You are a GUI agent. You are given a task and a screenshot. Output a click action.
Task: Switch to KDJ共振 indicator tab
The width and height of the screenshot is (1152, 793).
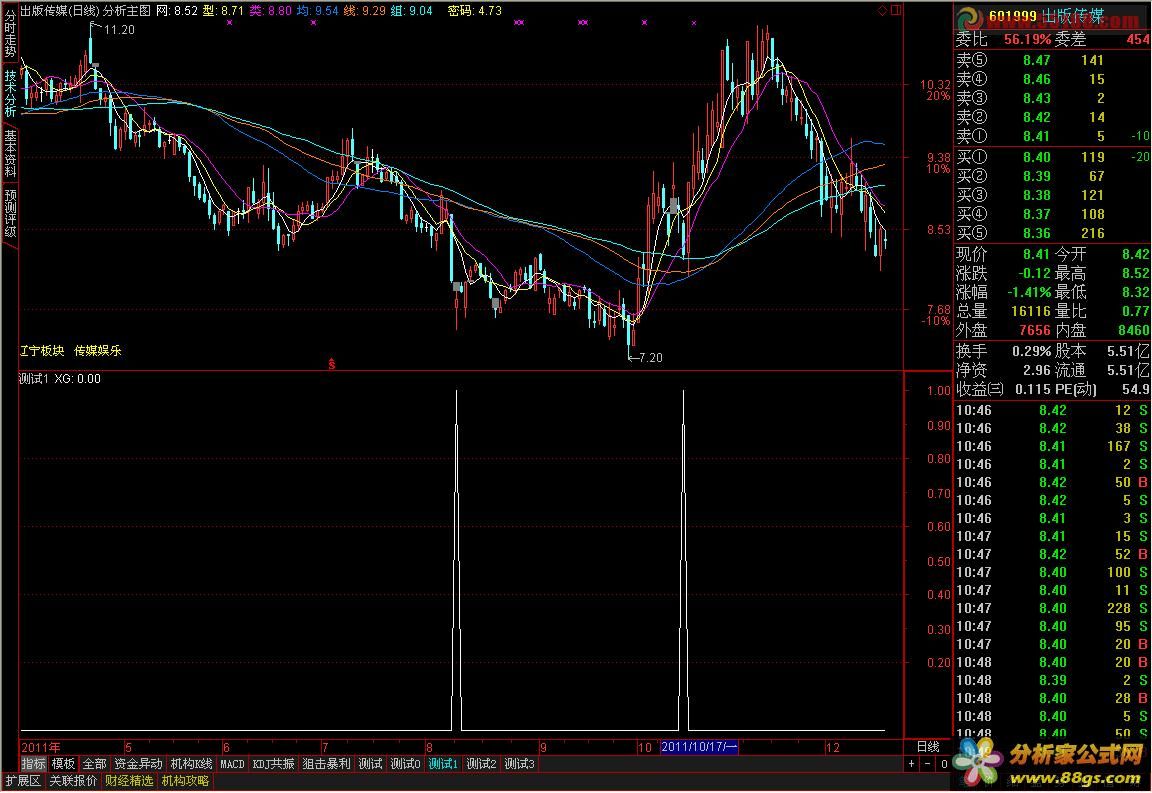[273, 764]
